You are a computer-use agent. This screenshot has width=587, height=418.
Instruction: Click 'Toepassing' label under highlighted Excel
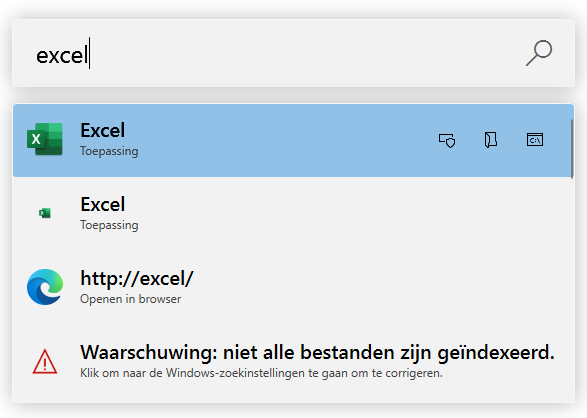pyautogui.click(x=109, y=151)
